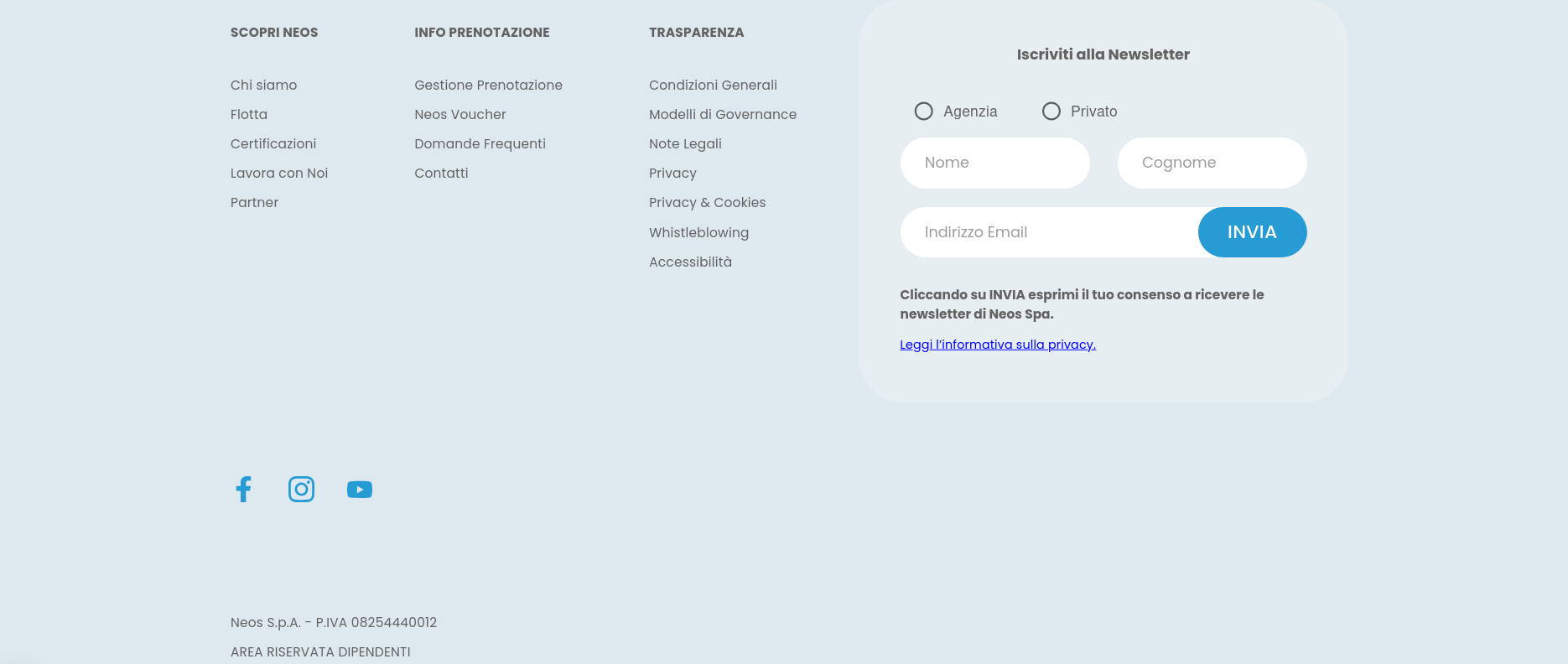The image size is (1568, 664).
Task: Open the Accessibilità link
Action: pos(690,262)
